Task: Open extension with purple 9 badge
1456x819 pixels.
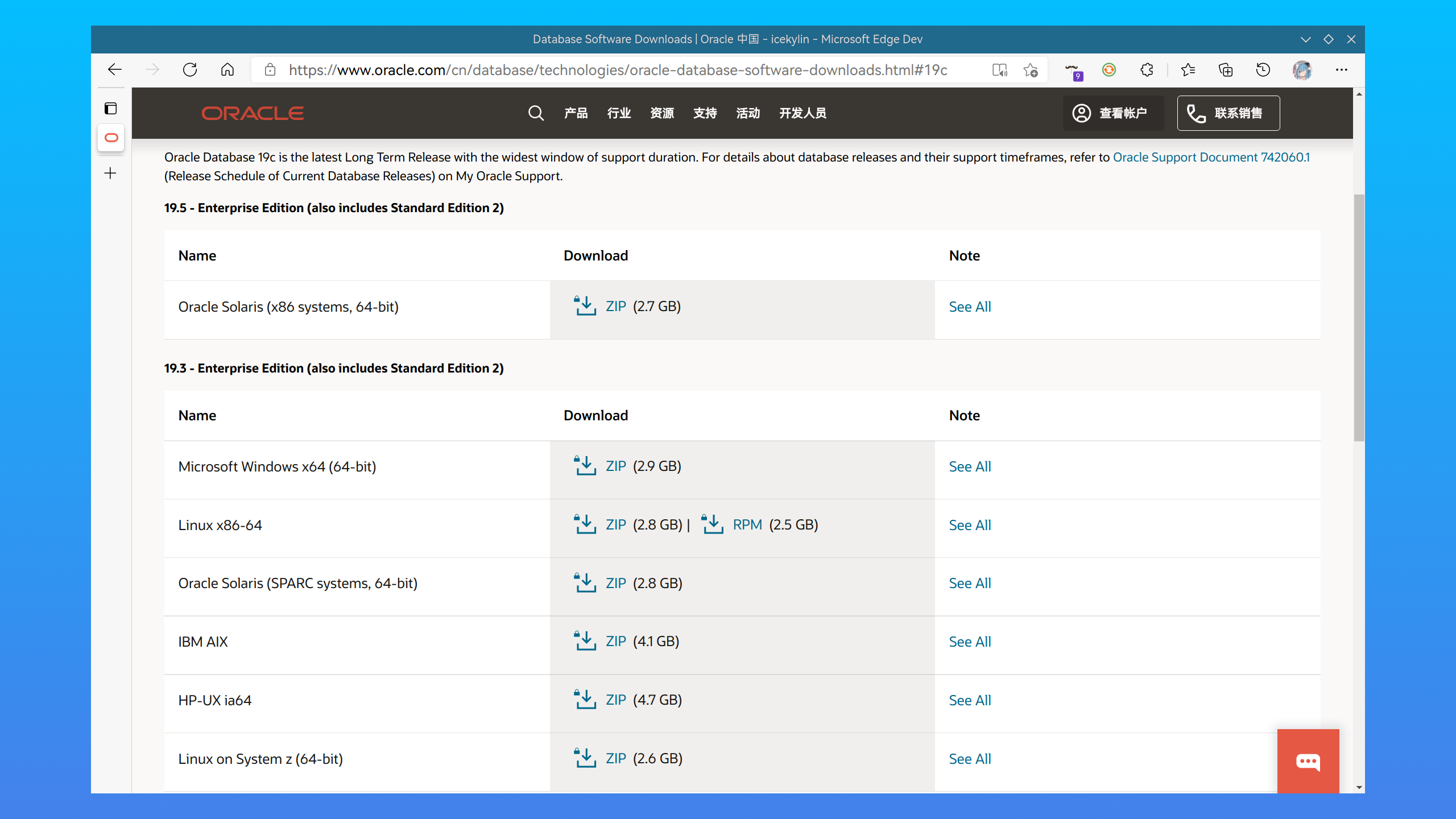Action: (1073, 71)
